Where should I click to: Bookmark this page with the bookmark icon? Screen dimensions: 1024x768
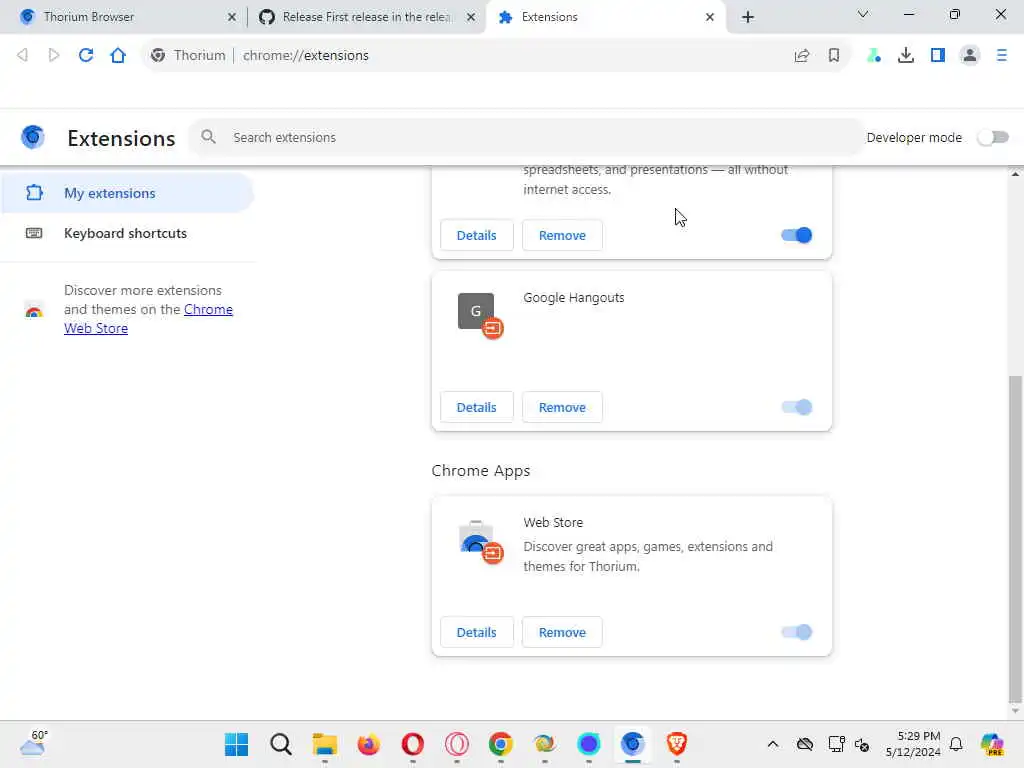coord(834,56)
